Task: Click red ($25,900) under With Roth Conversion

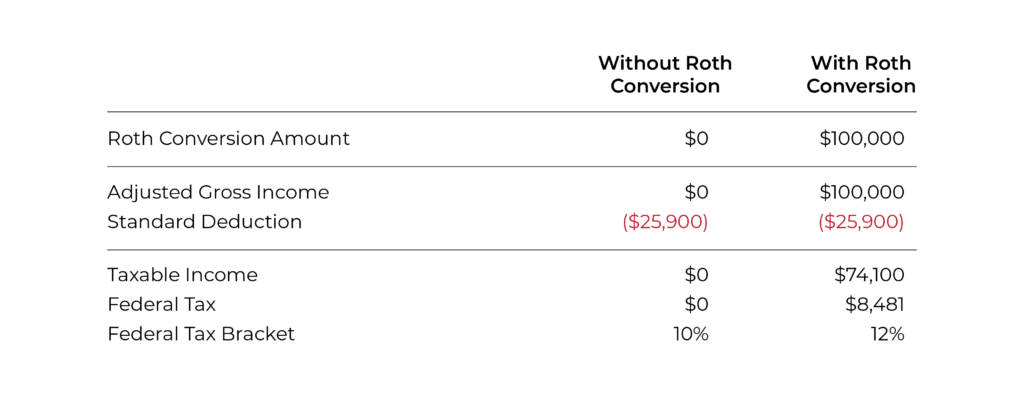Action: [861, 222]
